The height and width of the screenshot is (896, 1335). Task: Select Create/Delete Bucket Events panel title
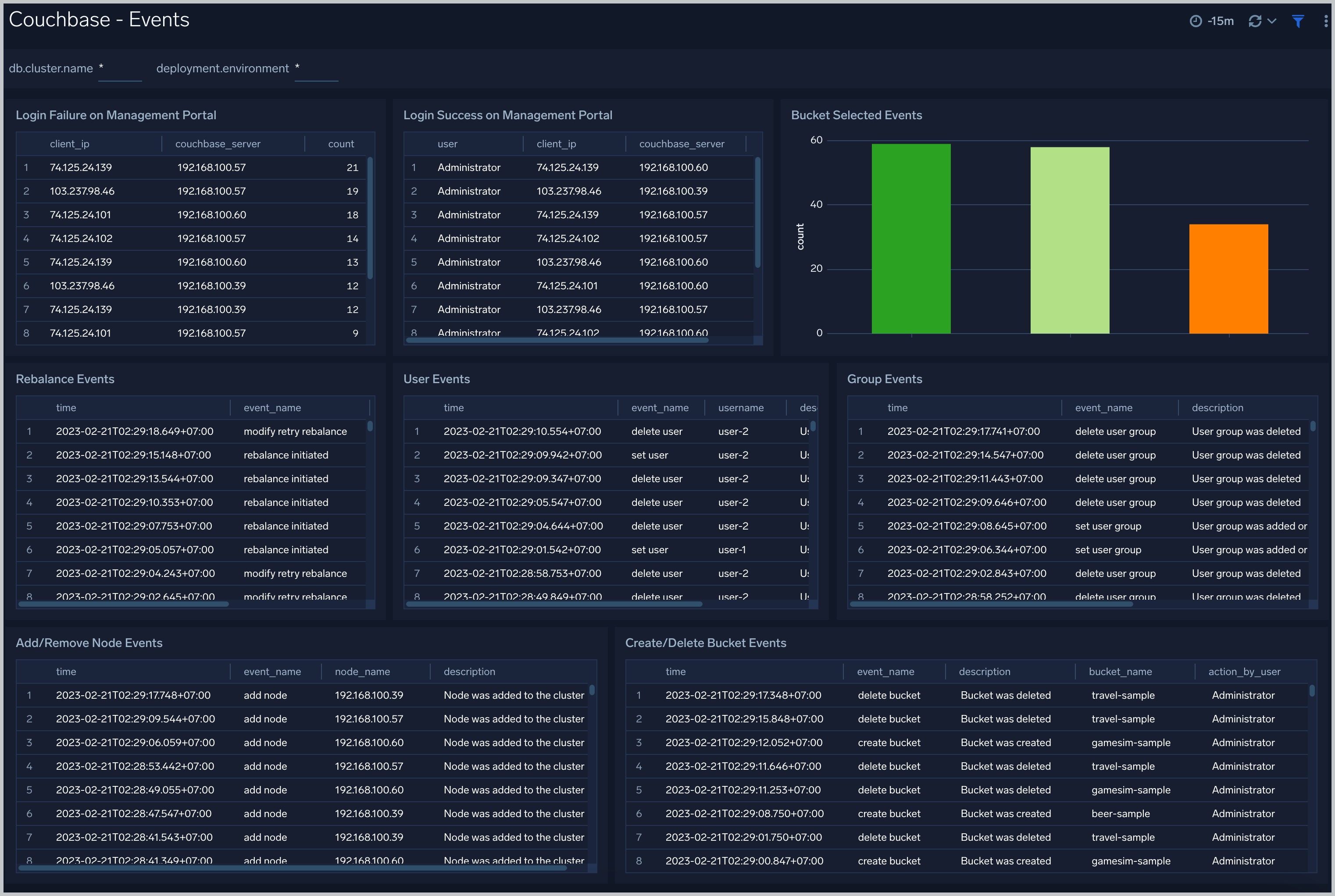(706, 644)
